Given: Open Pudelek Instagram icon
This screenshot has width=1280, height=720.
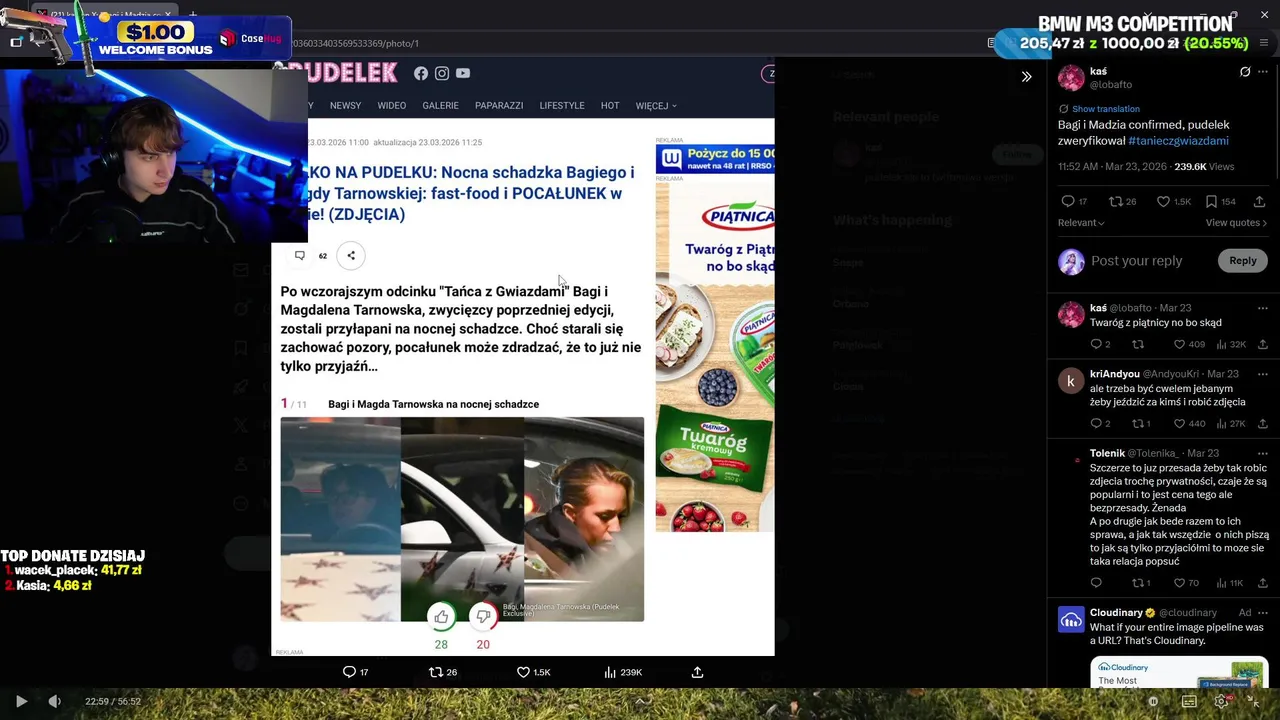Looking at the screenshot, I should point(442,73).
